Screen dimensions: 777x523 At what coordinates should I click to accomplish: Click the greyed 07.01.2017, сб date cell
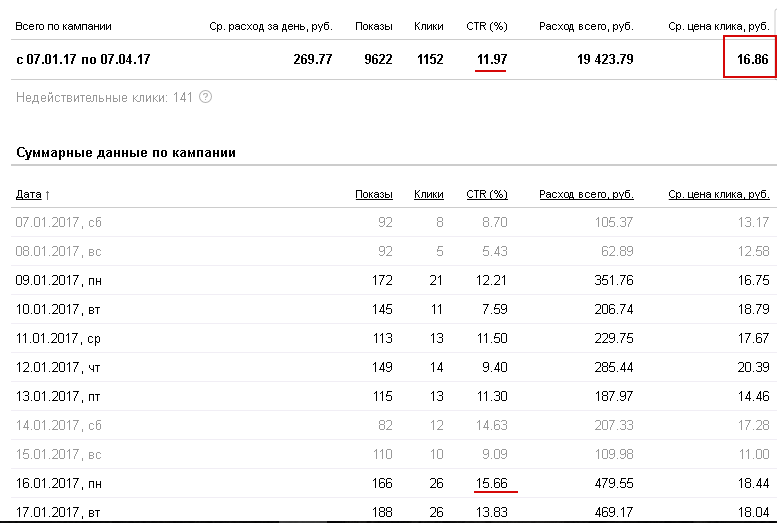tap(59, 222)
